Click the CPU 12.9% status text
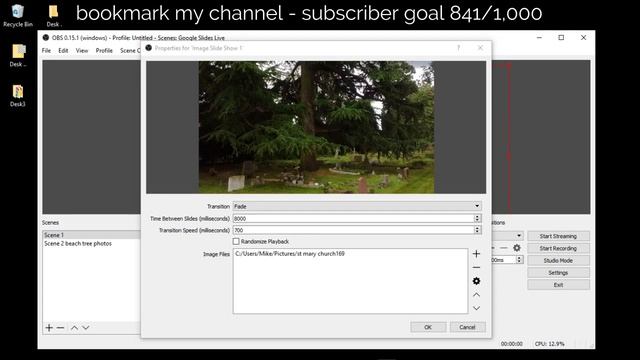Screen dimensions: 640x360 (x=549, y=344)
